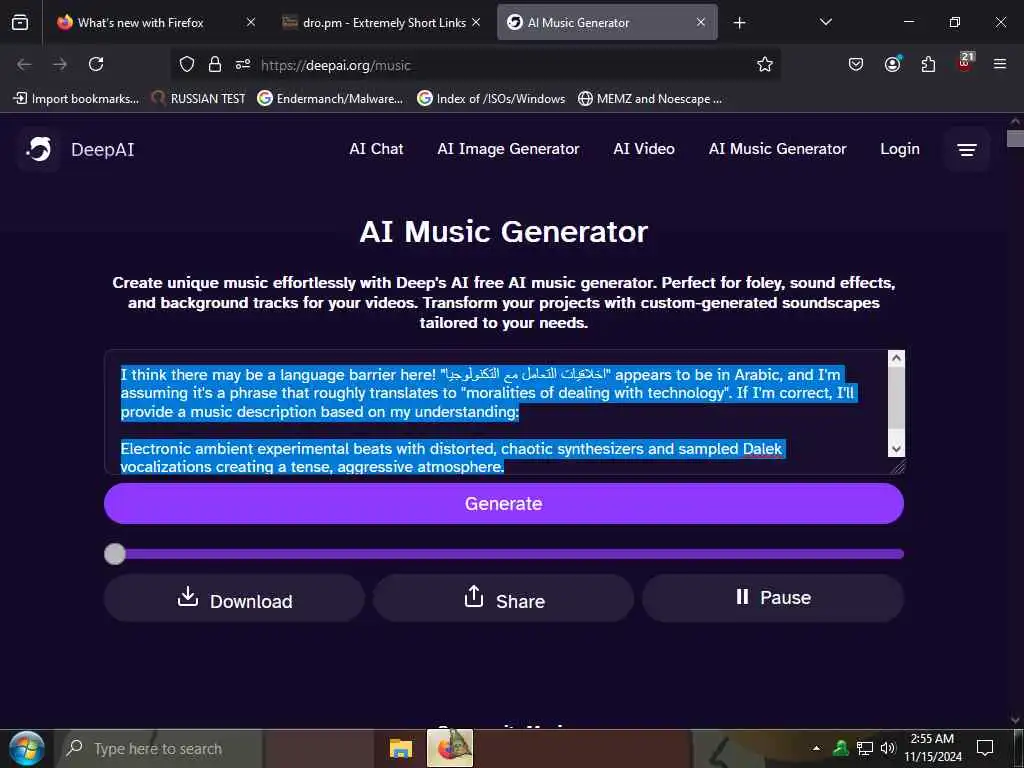Open a new browser tab
The height and width of the screenshot is (768, 1024).
(x=739, y=23)
